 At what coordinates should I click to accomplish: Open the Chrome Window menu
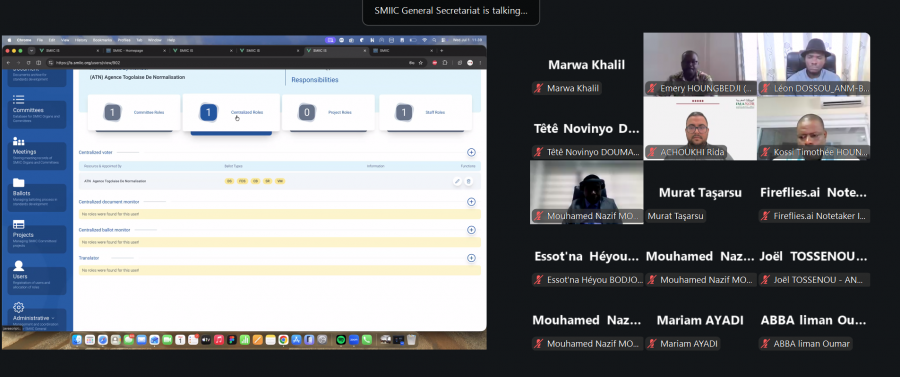coord(154,40)
